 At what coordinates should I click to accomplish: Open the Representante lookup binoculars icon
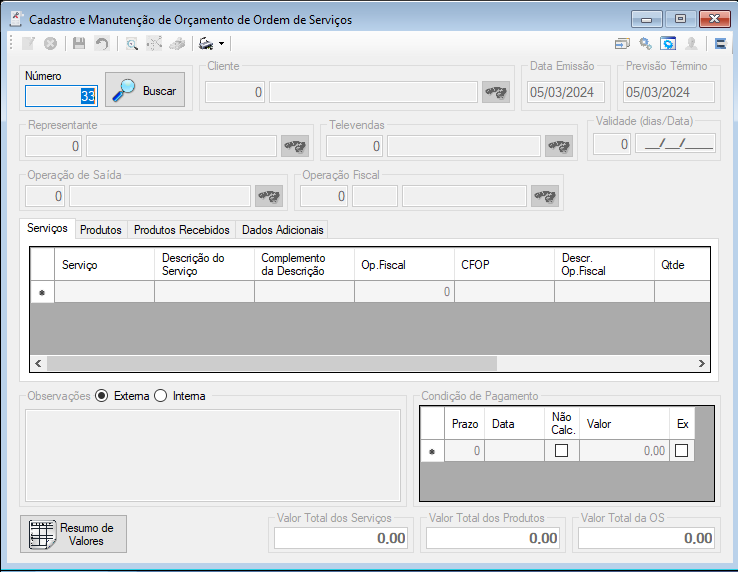(x=295, y=146)
